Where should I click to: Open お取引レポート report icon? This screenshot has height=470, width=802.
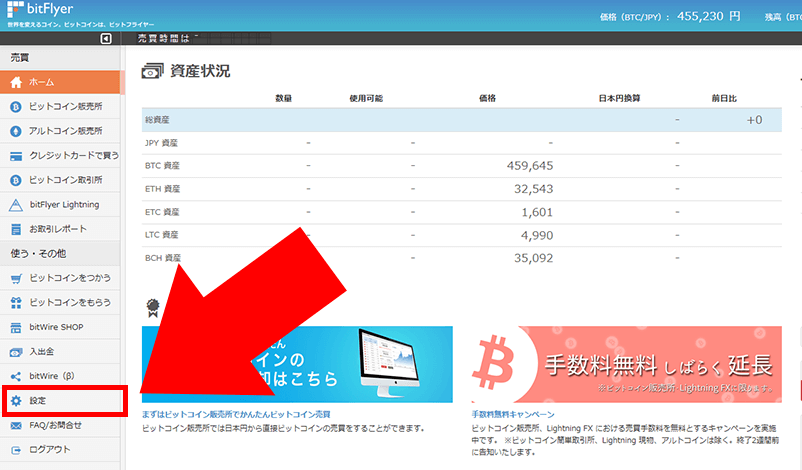click(x=15, y=229)
